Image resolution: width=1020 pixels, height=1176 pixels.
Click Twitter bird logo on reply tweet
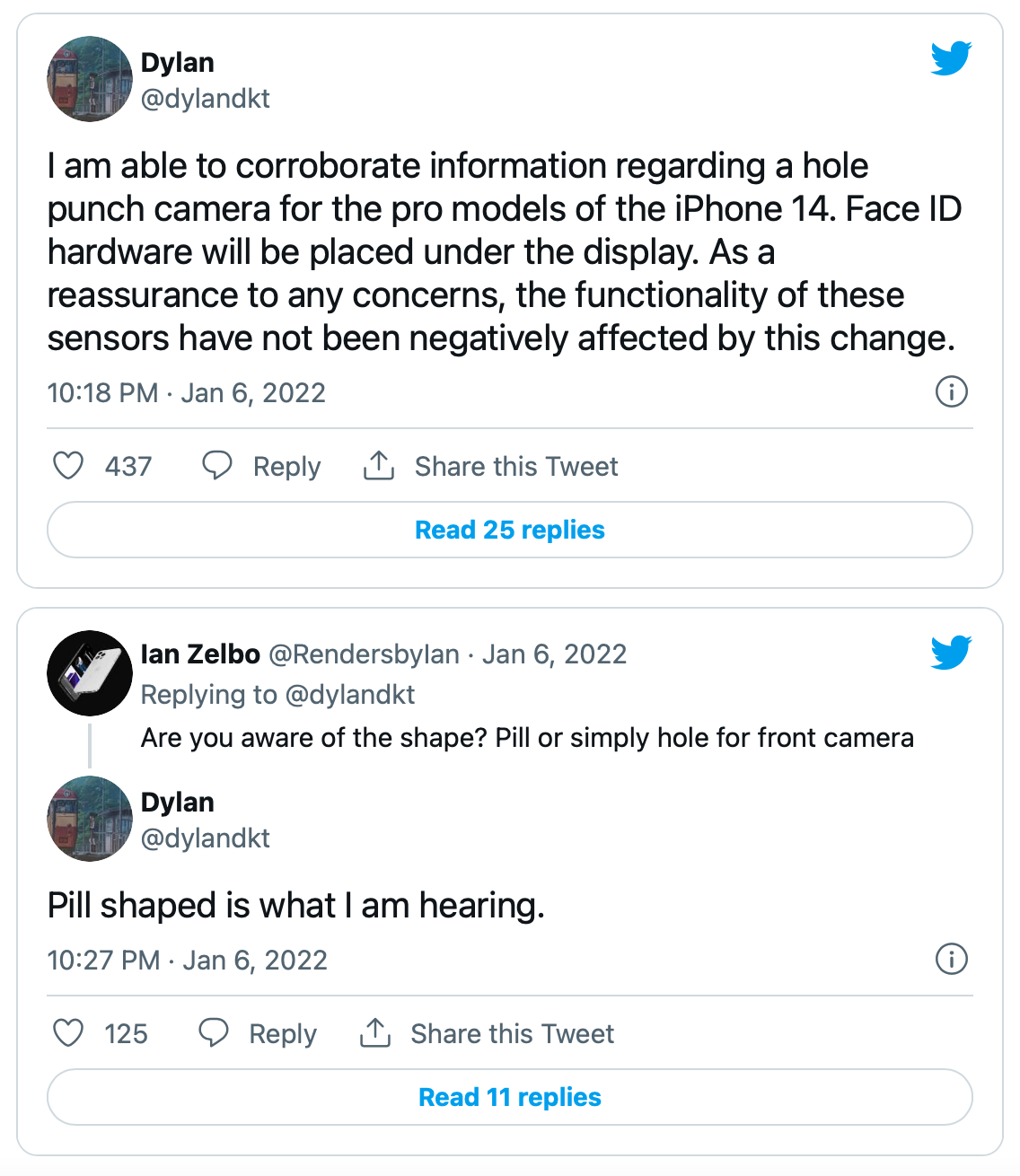tap(951, 653)
